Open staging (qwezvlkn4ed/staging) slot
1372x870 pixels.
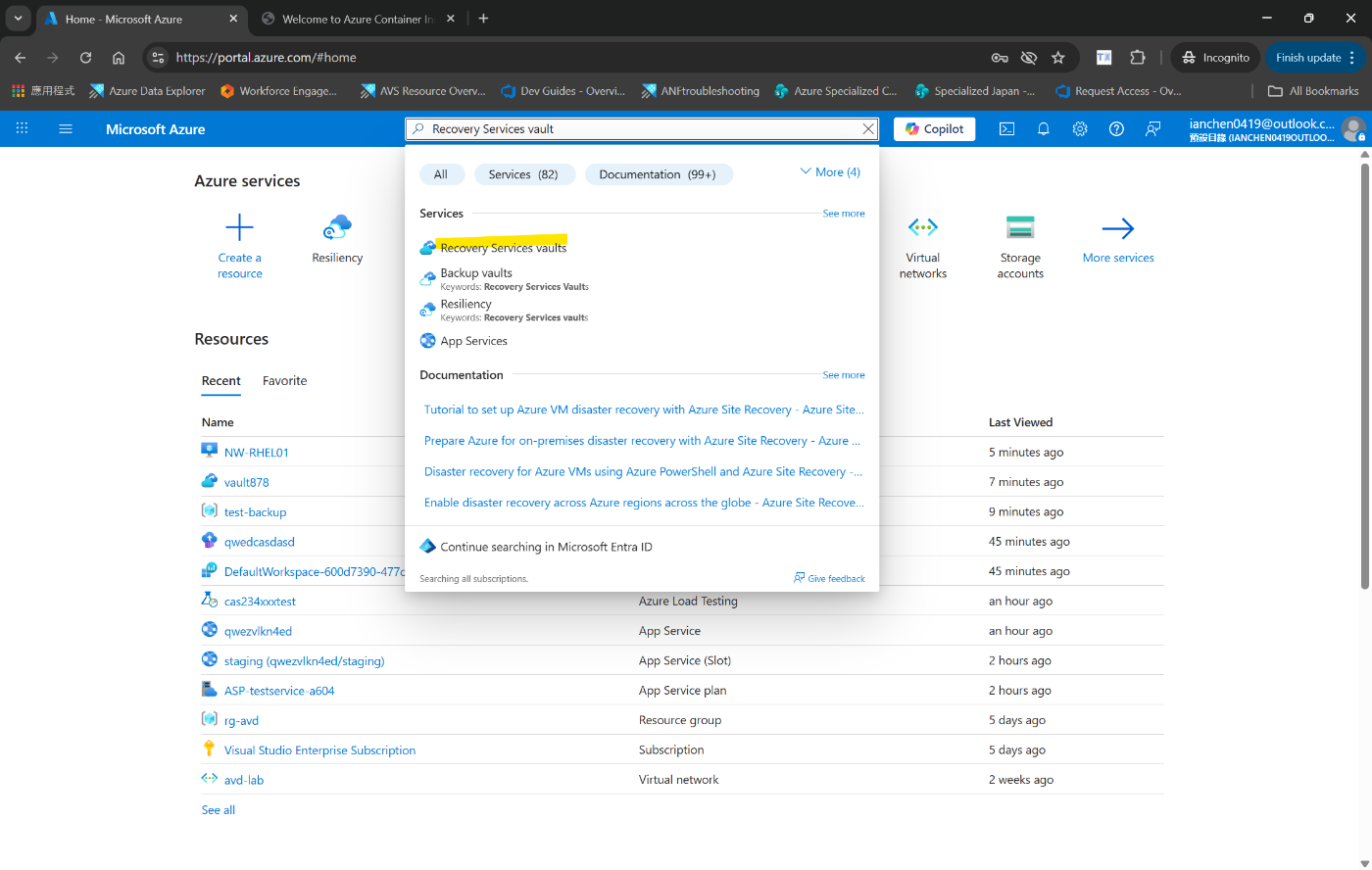[304, 661]
